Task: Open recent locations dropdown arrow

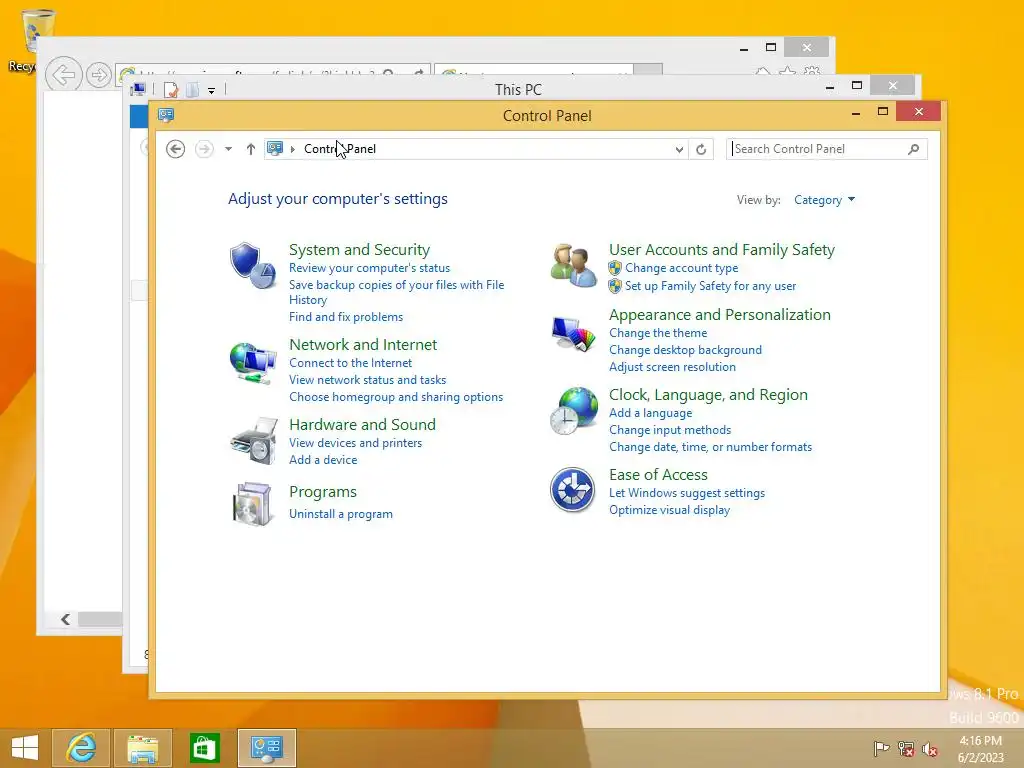Action: [x=228, y=149]
